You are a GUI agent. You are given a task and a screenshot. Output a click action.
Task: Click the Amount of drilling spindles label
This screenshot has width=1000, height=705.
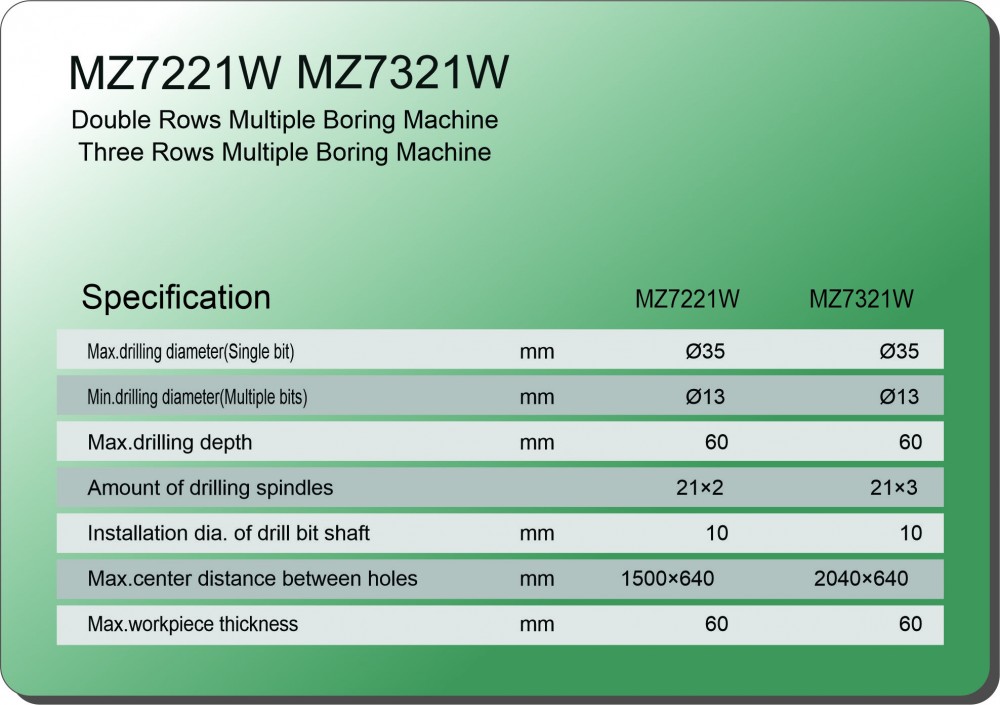click(x=210, y=488)
